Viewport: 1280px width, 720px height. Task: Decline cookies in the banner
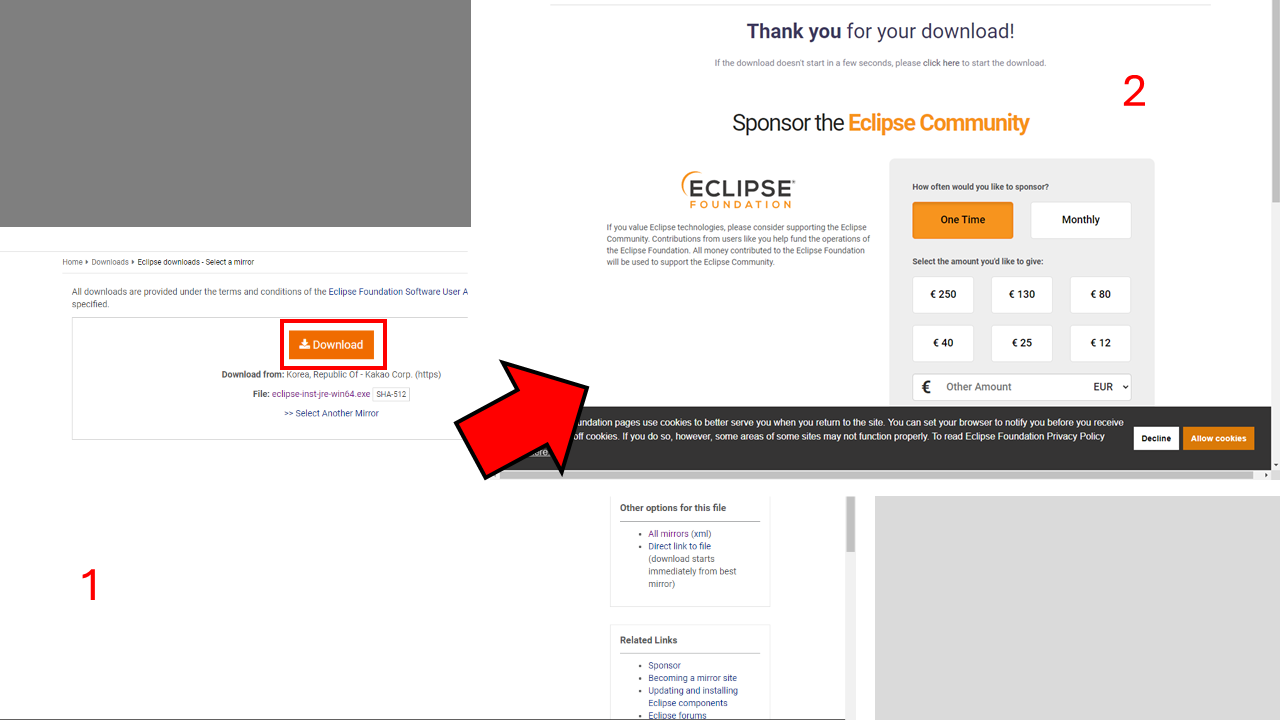pyautogui.click(x=1156, y=438)
